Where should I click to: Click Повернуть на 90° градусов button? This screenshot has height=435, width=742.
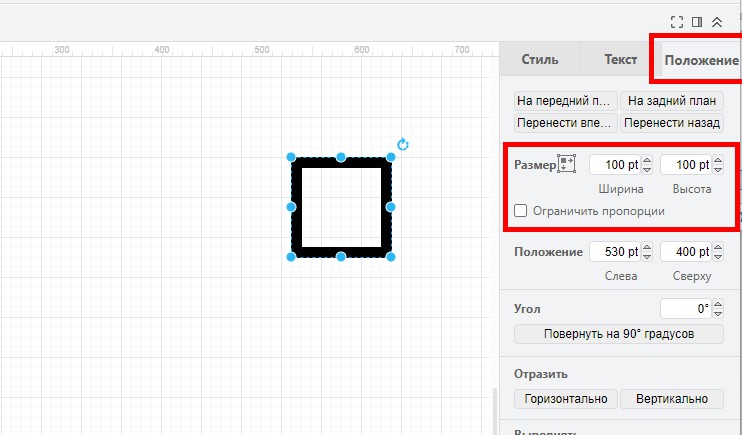pos(618,334)
